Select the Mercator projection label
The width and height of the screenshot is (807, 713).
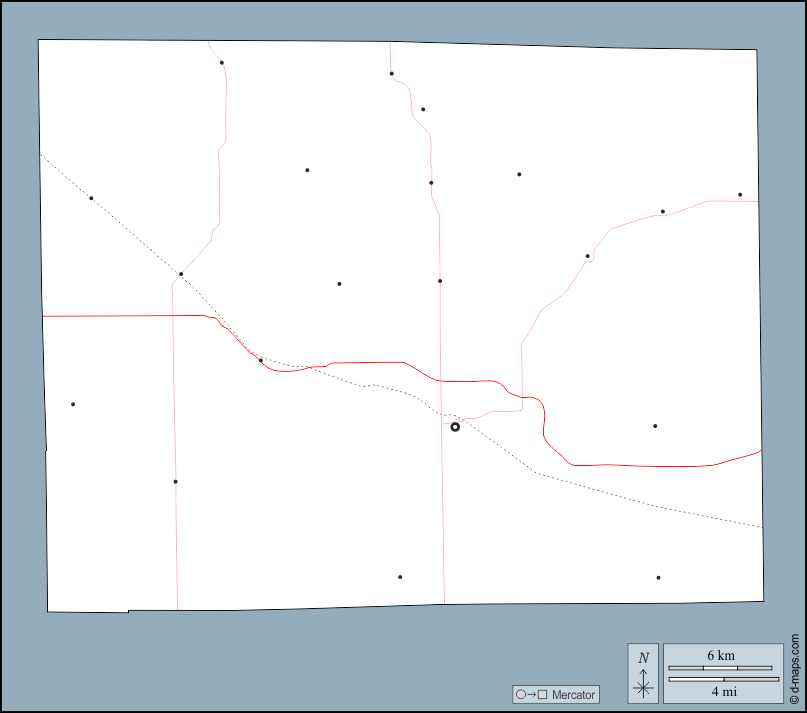[574, 694]
